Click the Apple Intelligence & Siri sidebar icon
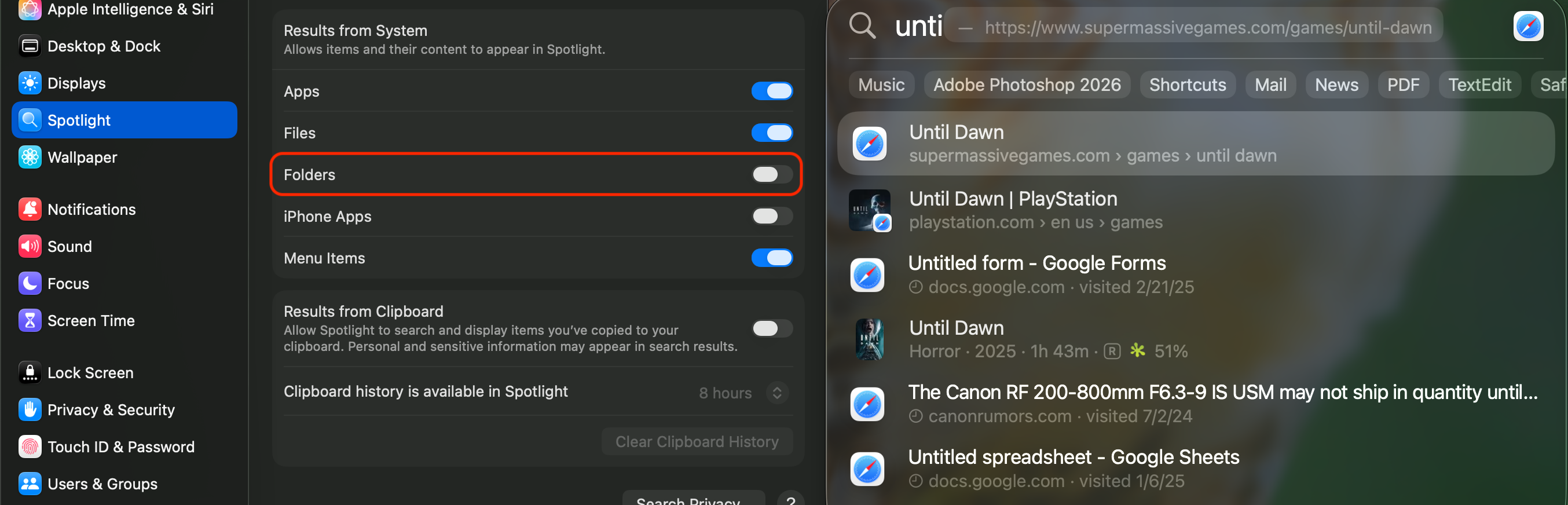Screen dimensions: 1568x505 (x=30, y=9)
